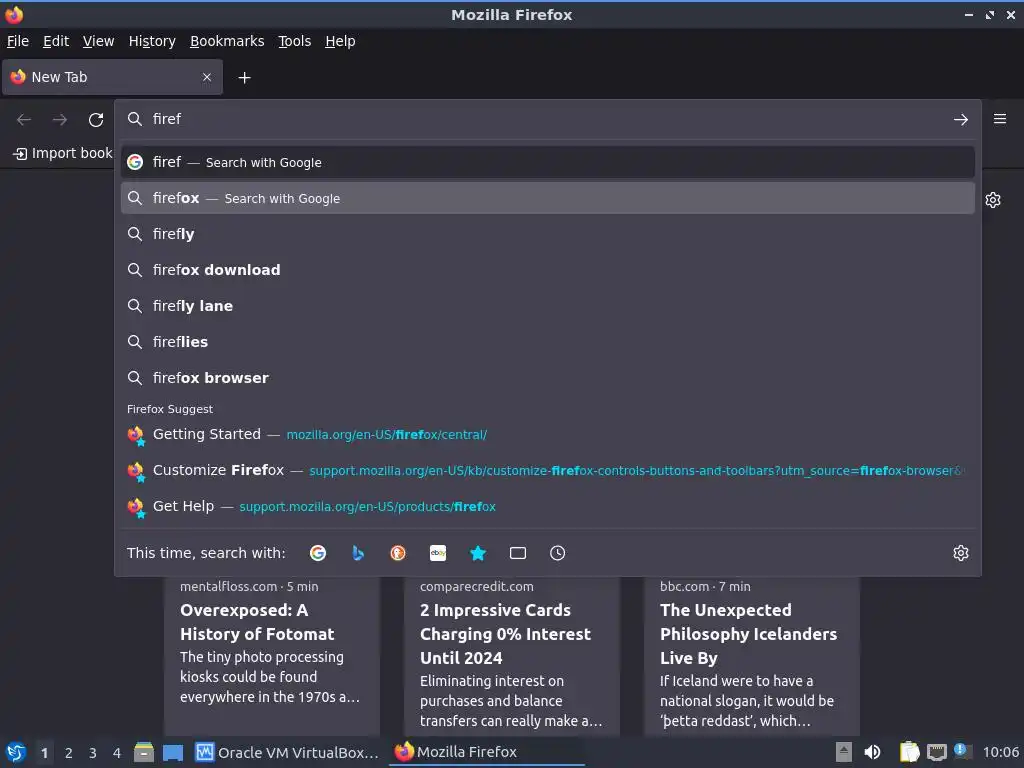
Task: Search bookmarks using the star icon
Action: [x=478, y=553]
